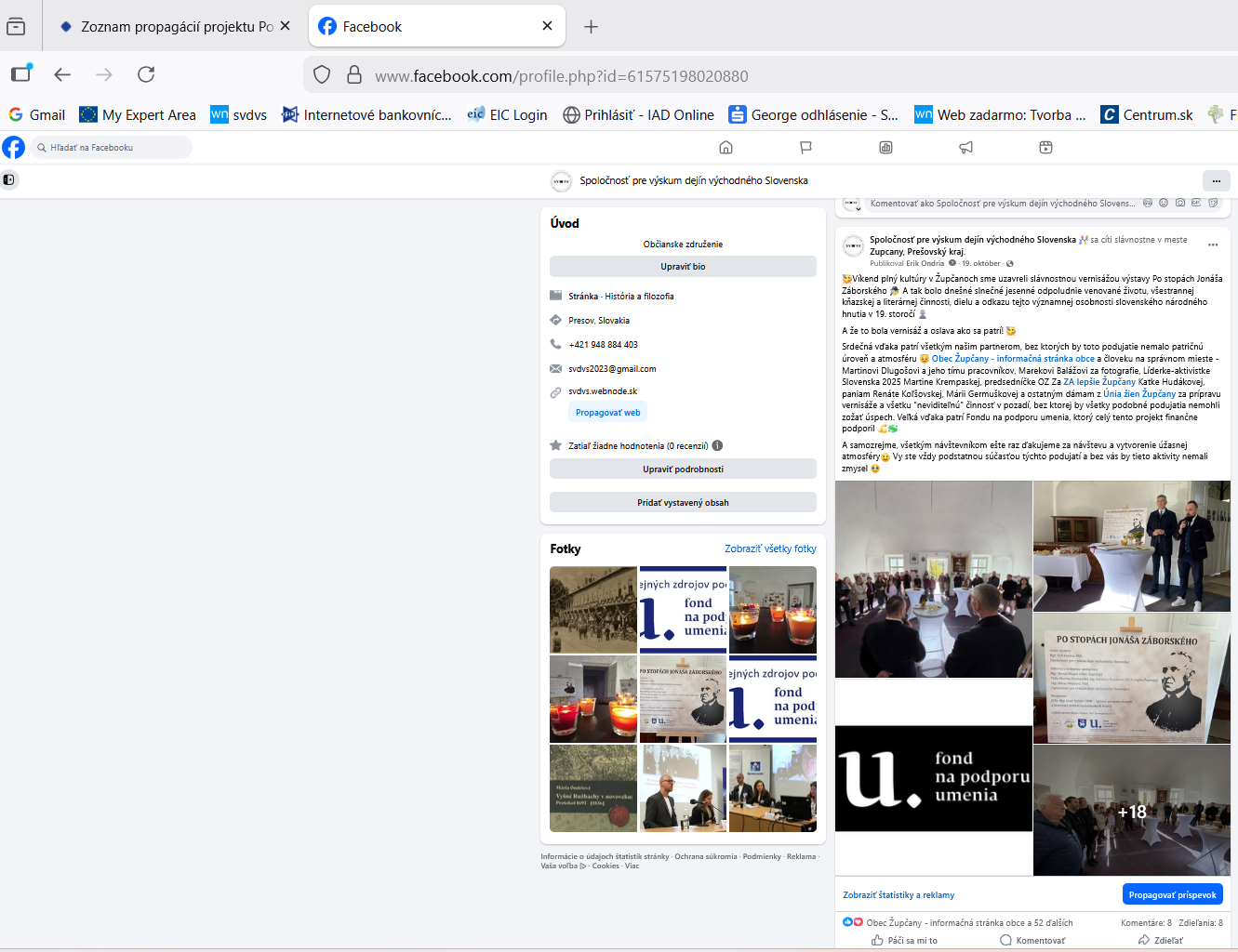
Task: Reload the page with browser refresh
Action: (x=146, y=74)
